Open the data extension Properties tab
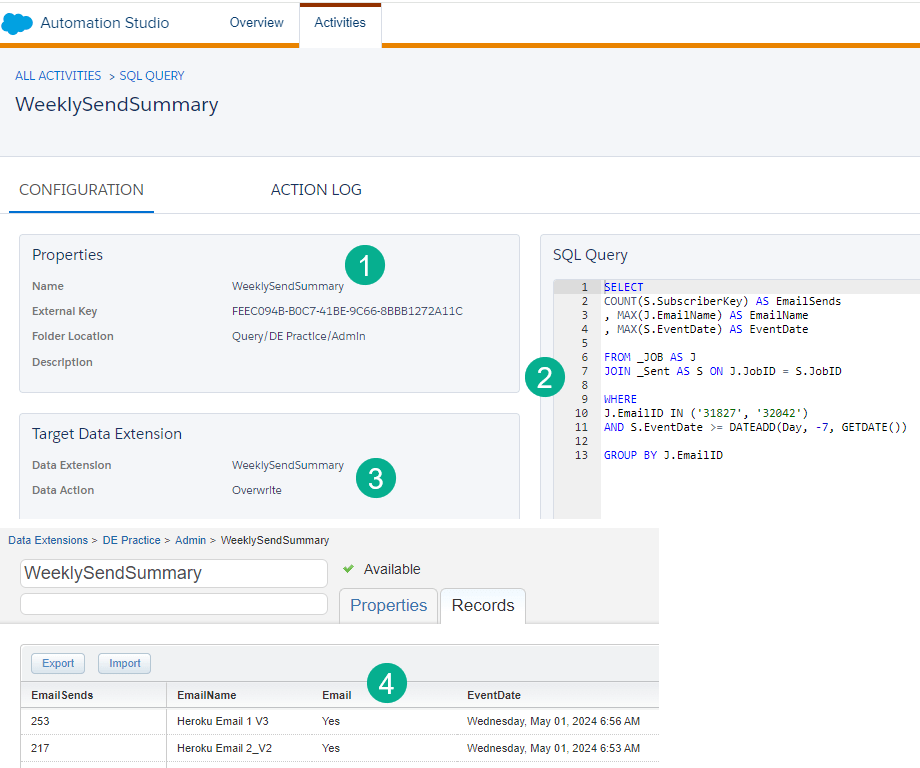 389,605
